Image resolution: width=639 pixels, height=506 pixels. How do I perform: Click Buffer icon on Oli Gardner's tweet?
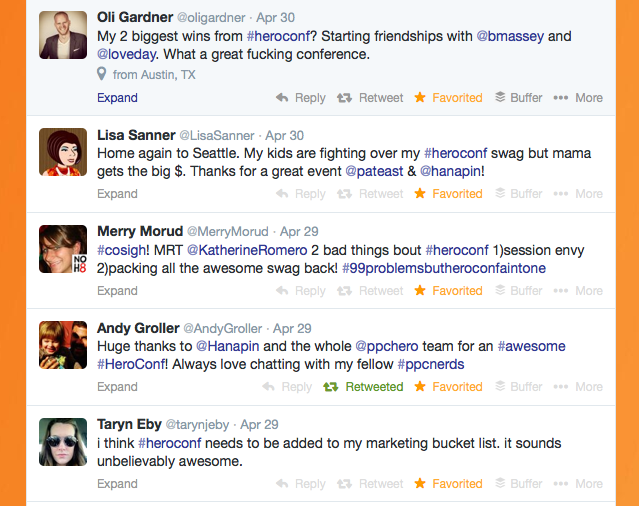point(500,97)
